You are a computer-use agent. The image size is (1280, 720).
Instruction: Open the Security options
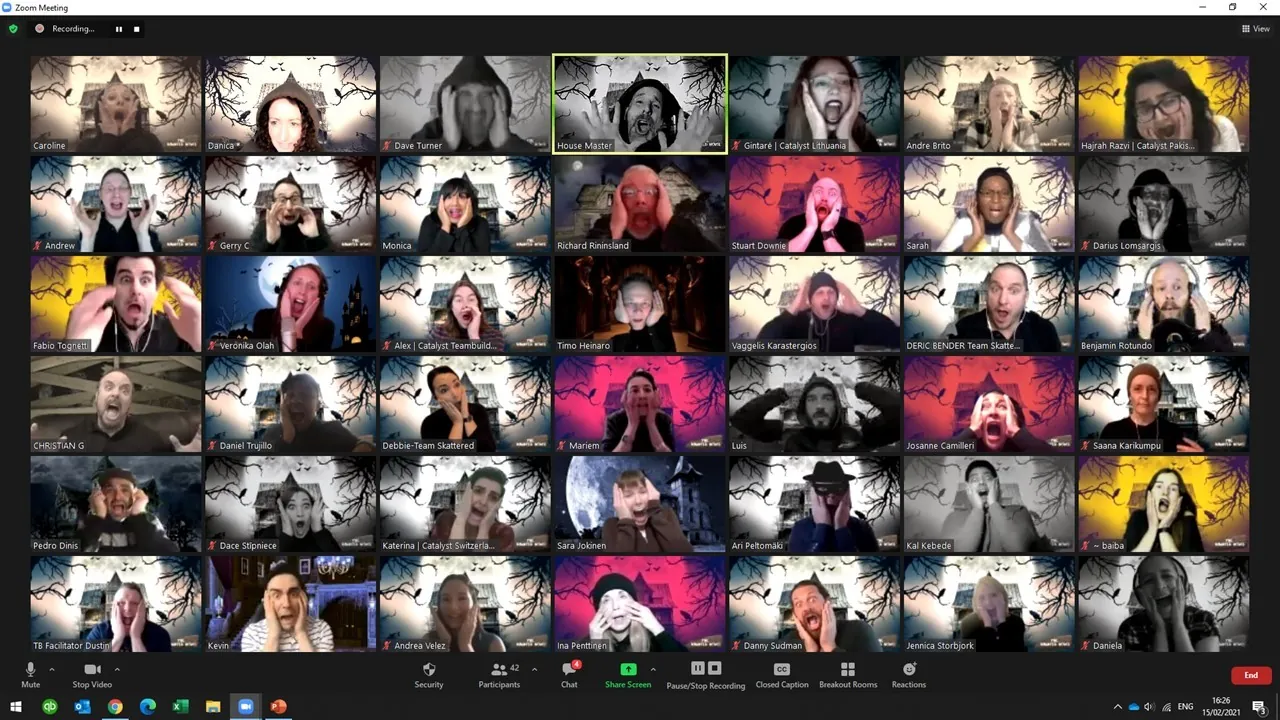point(429,675)
